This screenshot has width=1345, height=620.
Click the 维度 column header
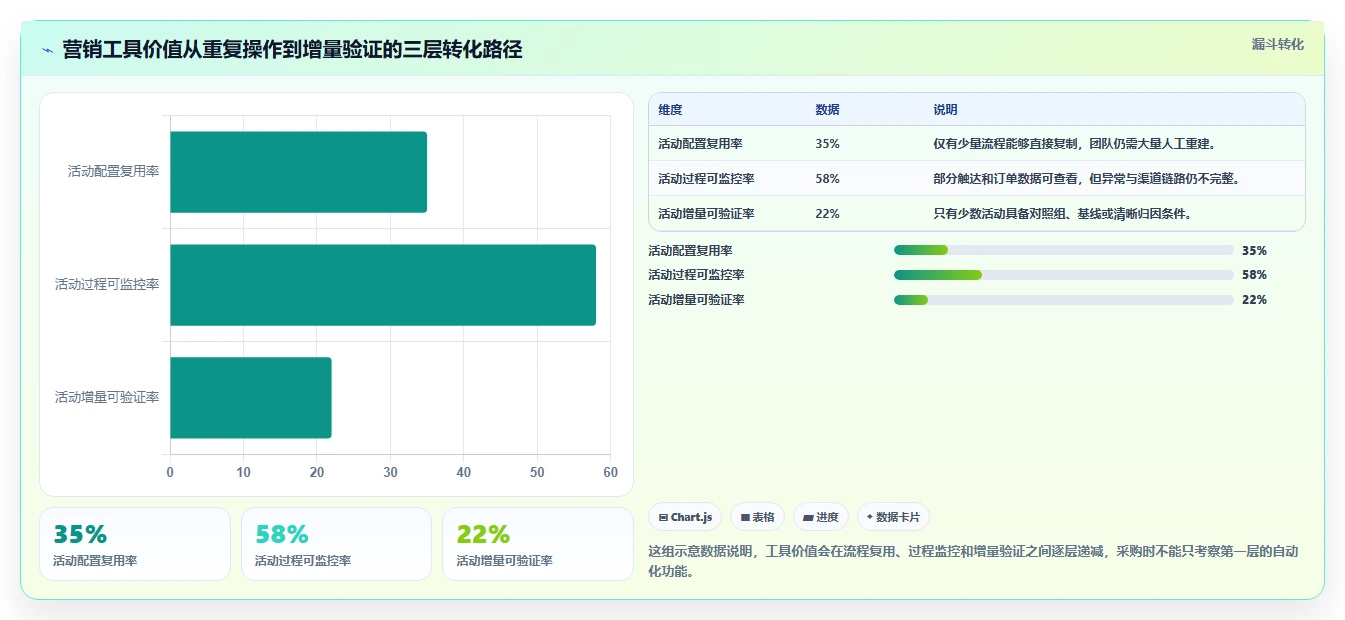pos(670,110)
